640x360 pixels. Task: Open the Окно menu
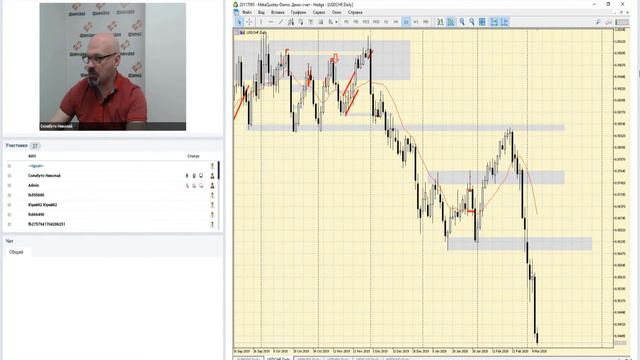[337, 12]
